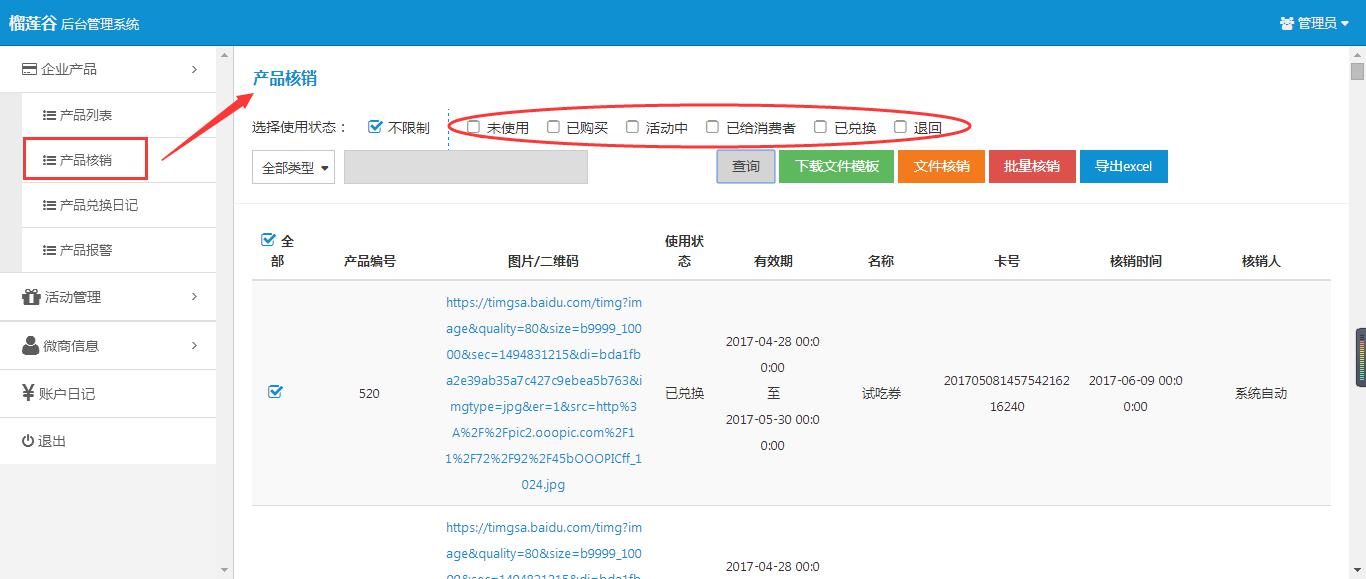Click the 榴莲谷 brand logo
Image resolution: width=1366 pixels, height=579 pixels.
32,23
